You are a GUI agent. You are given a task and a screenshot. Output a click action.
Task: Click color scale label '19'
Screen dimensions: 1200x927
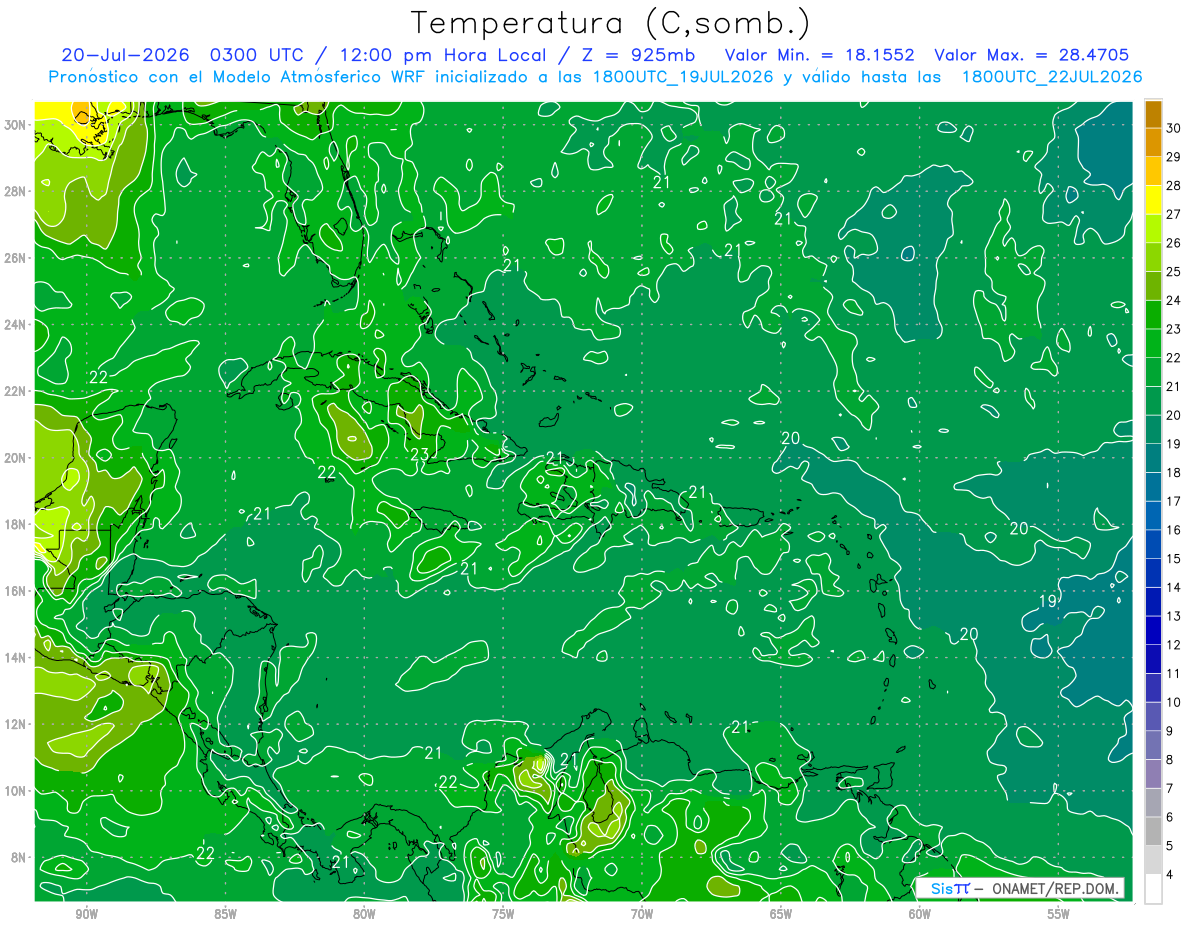click(1173, 444)
